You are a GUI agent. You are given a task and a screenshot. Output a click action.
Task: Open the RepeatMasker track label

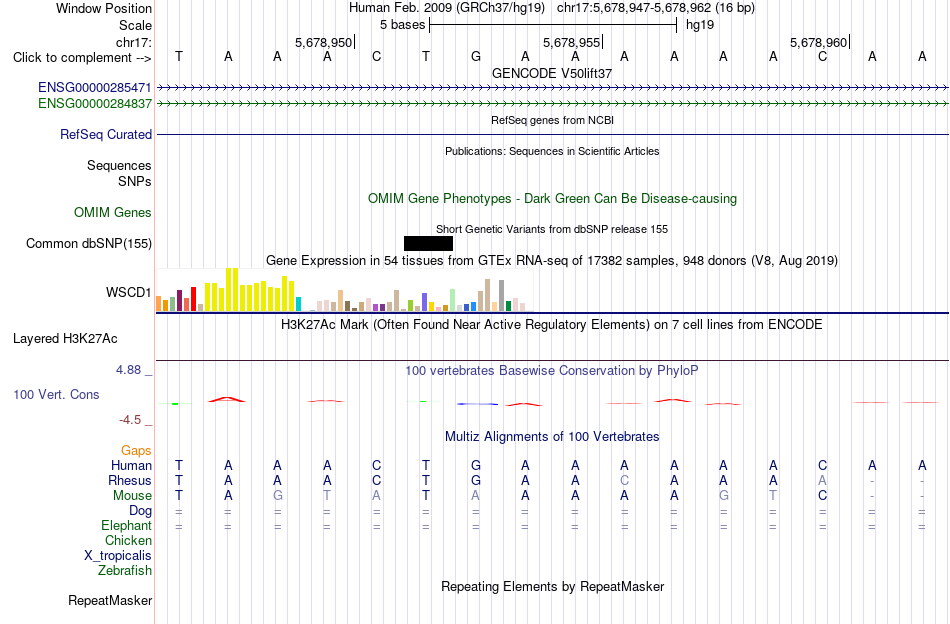coord(110,600)
